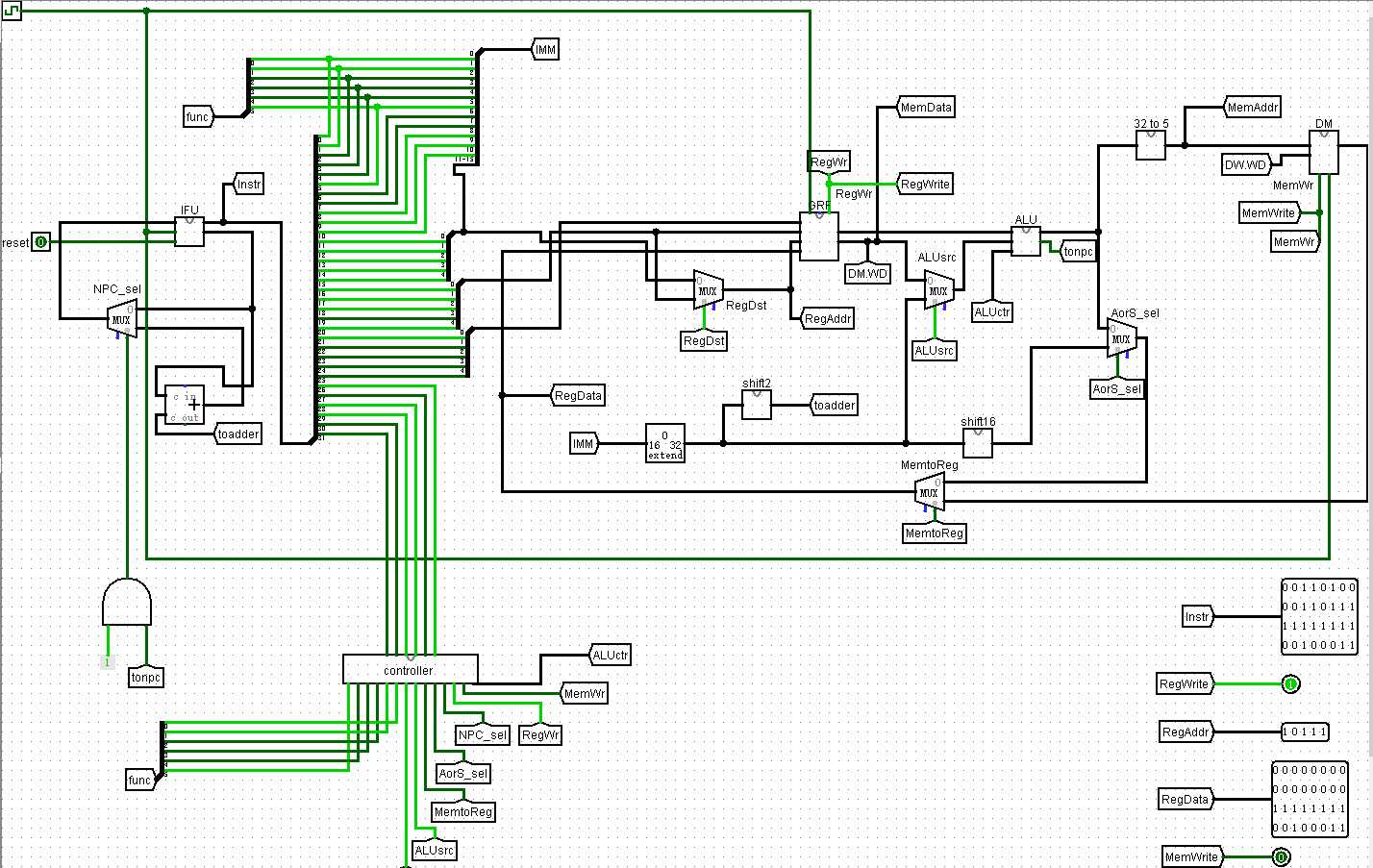This screenshot has width=1373, height=868.
Task: Click the RegData tunnel feeding the output display
Action: click(1186, 800)
